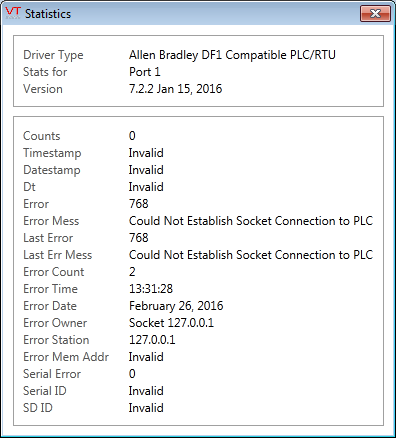Select the Error Mess socket connection message
This screenshot has height=438, width=396.
click(251, 221)
